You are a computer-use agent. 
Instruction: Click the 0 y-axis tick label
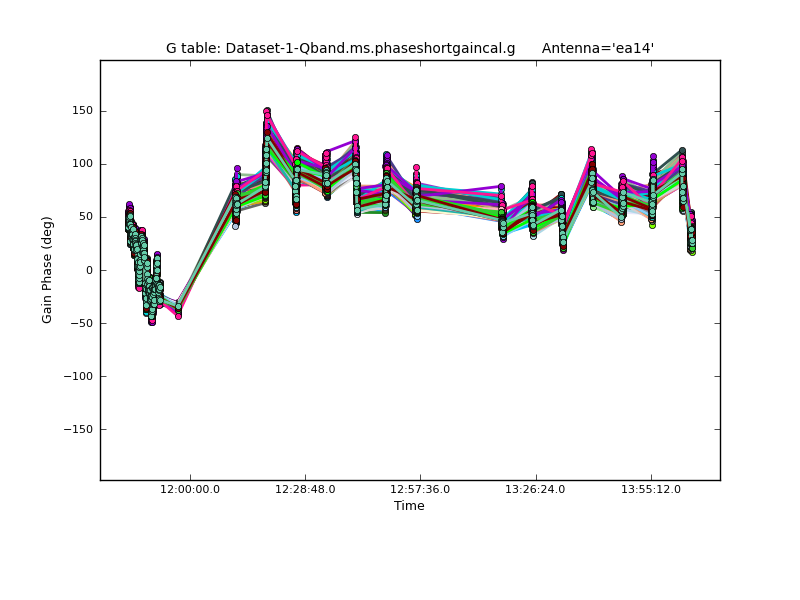(89, 270)
